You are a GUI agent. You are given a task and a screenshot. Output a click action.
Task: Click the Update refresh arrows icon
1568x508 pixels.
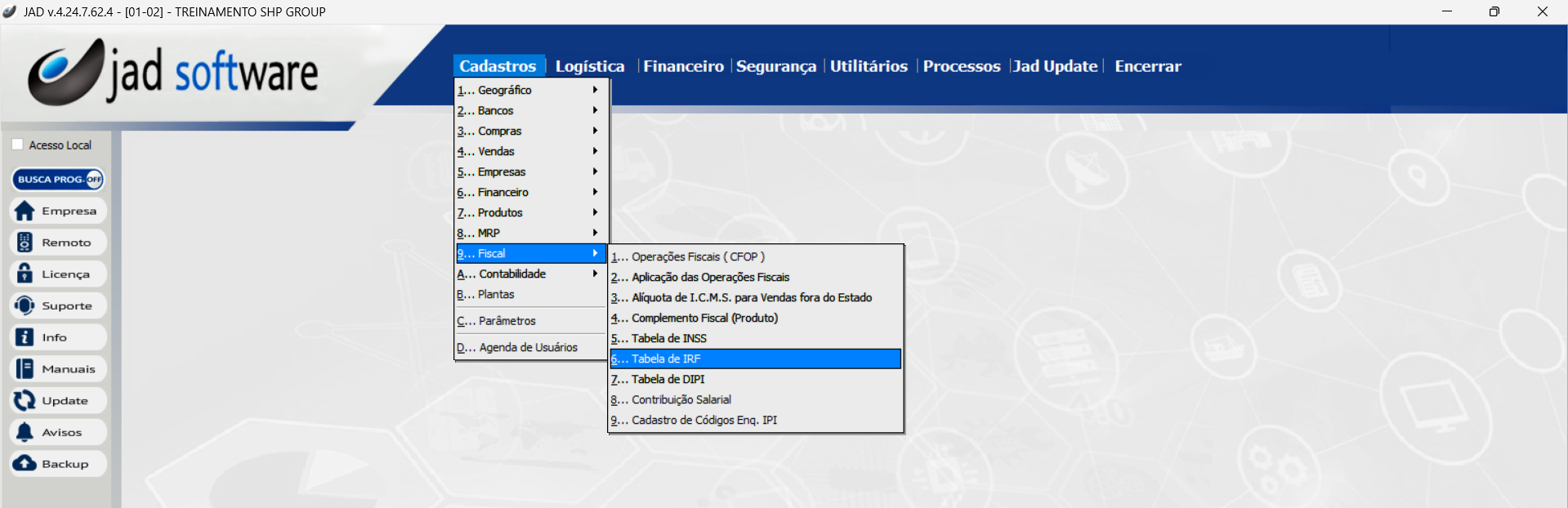[x=25, y=400]
